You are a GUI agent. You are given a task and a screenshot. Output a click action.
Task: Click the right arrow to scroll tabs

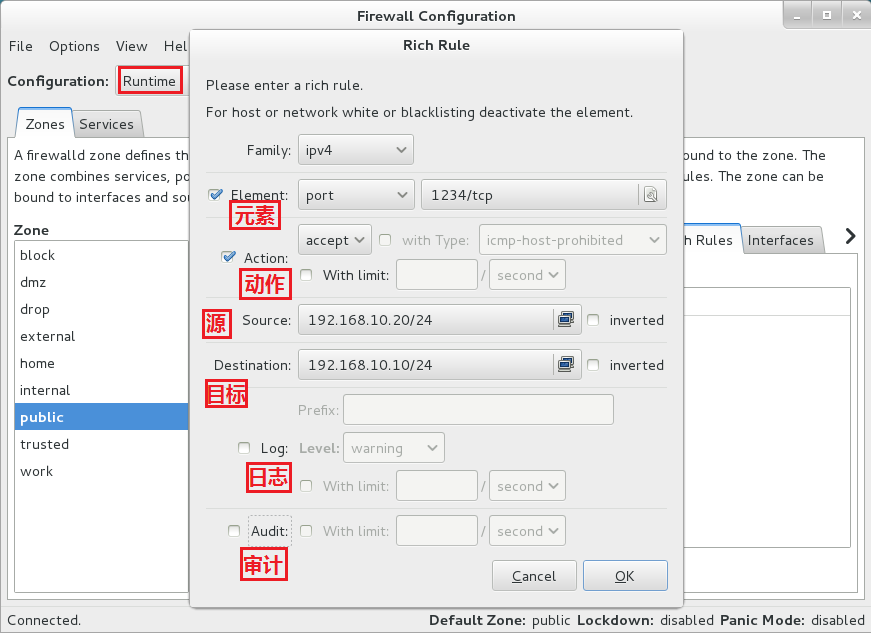851,236
